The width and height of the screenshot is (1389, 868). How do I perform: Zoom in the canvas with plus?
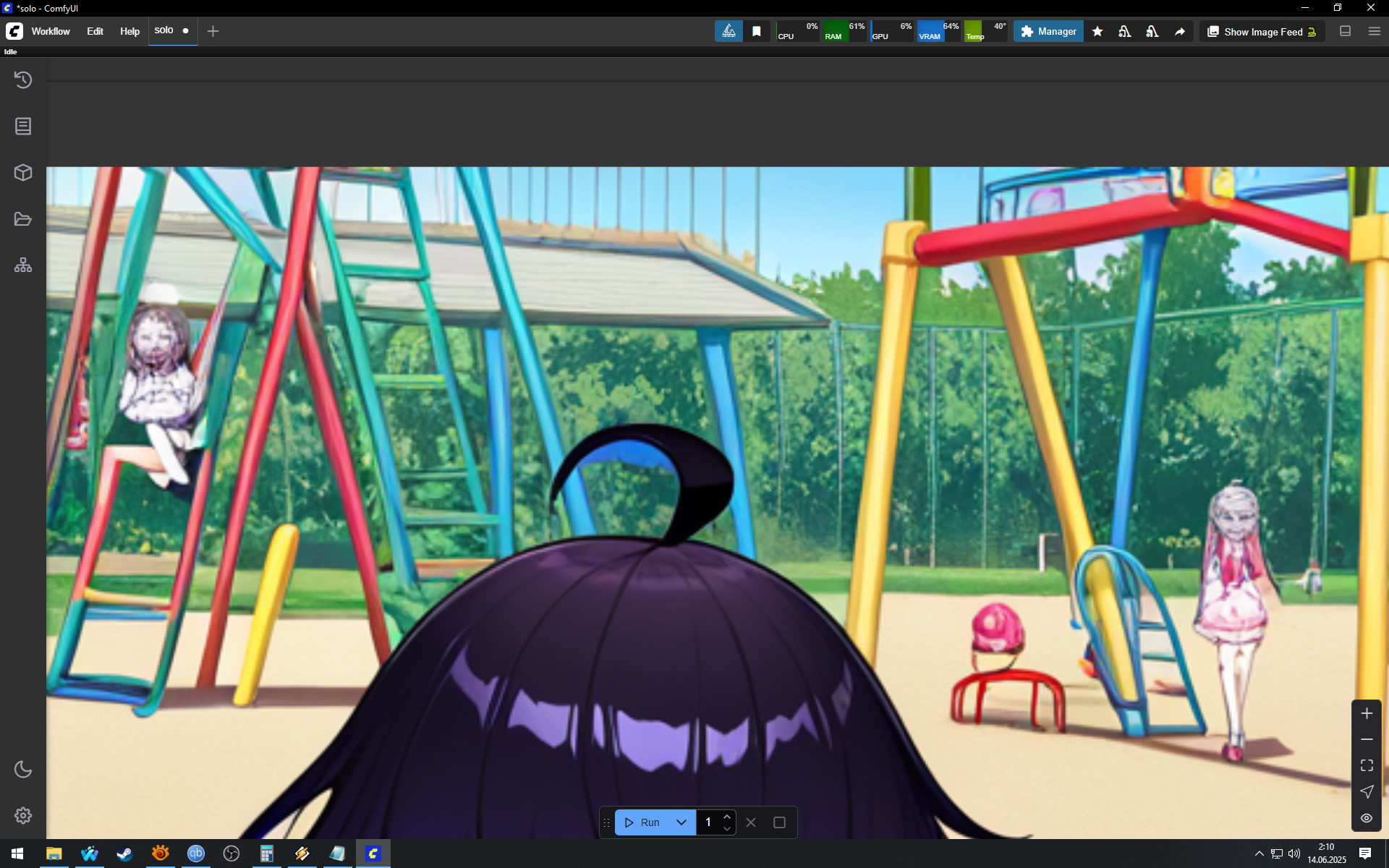[1367, 713]
